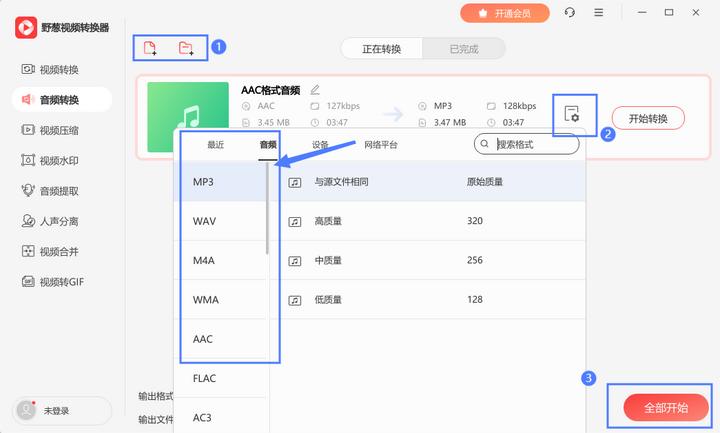720x433 pixels.
Task: Click 全部开始 button
Action: [x=665, y=407]
